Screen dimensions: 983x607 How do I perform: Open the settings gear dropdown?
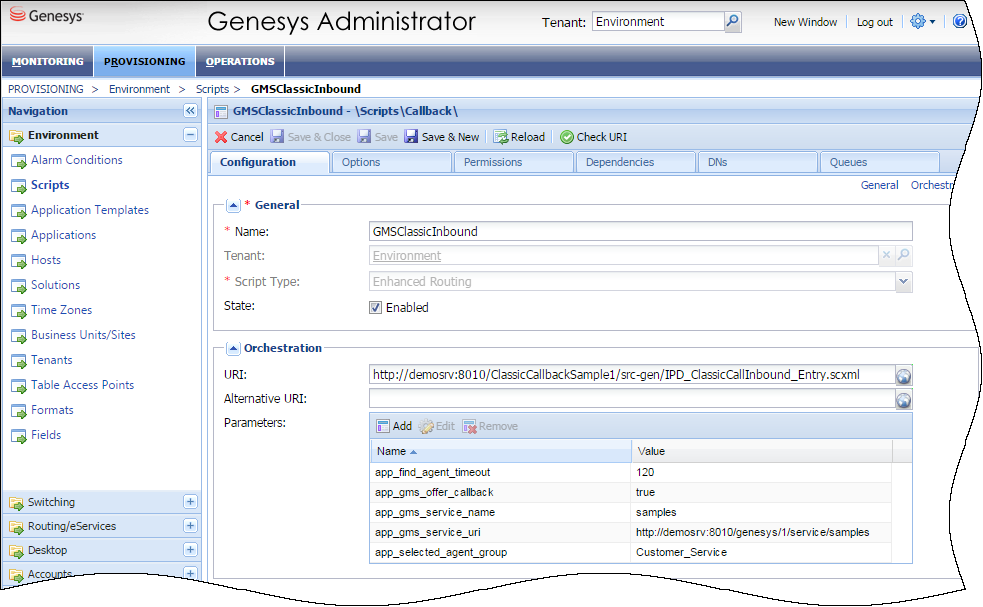click(922, 21)
